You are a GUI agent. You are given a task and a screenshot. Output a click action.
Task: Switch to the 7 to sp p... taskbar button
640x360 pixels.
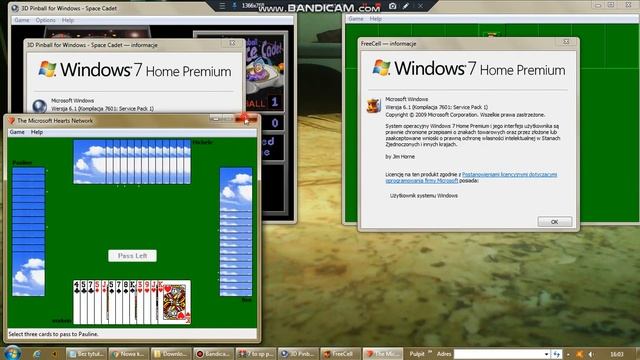click(x=255, y=354)
